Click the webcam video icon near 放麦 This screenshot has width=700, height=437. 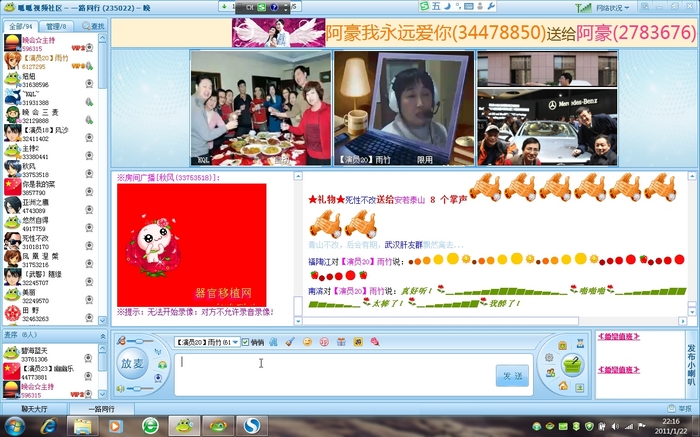[x=158, y=378]
